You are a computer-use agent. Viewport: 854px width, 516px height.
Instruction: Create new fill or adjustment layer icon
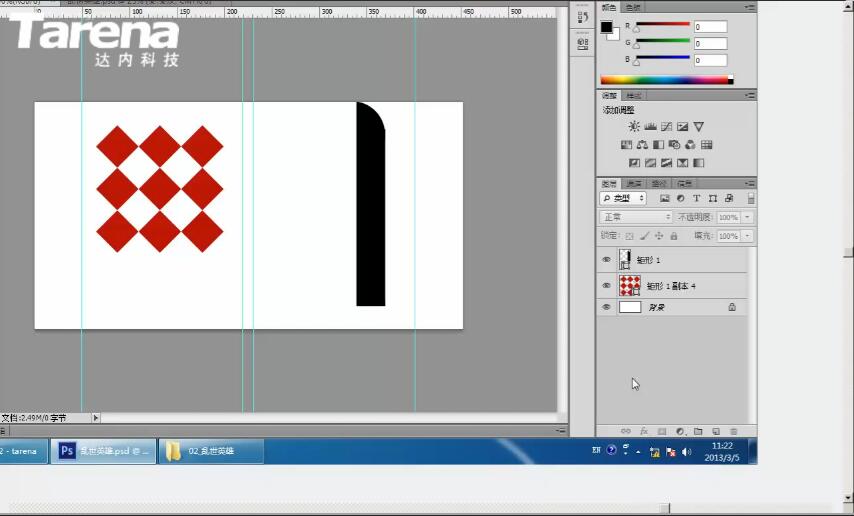[x=680, y=431]
